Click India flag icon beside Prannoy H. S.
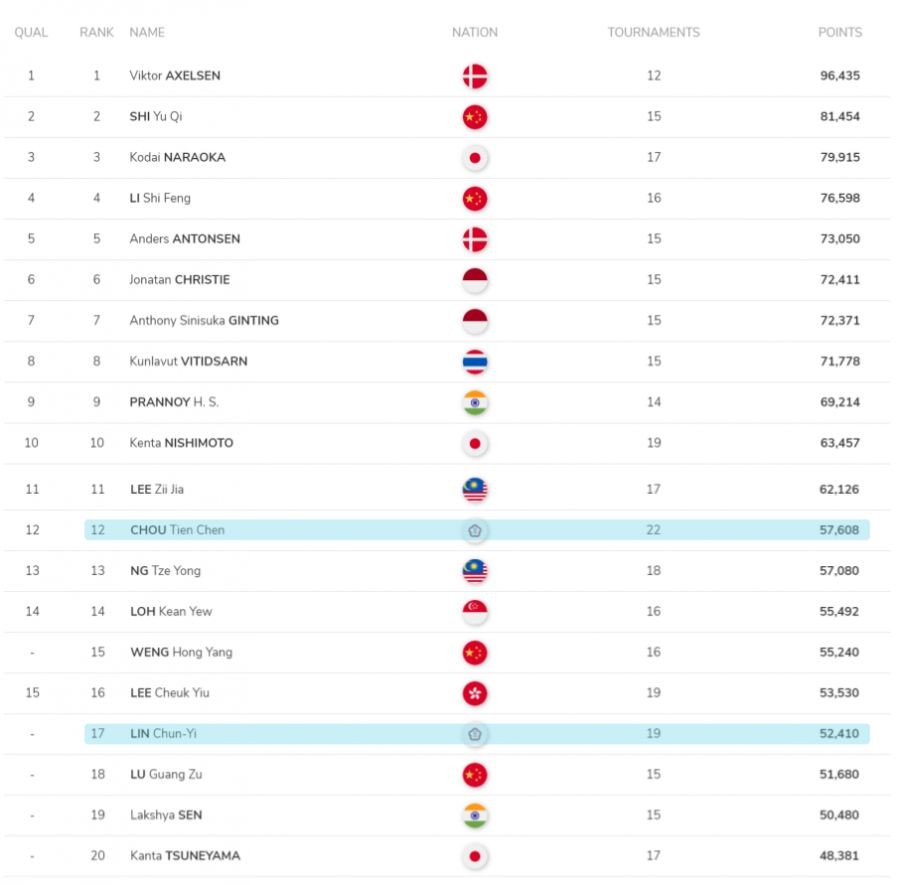The width and height of the screenshot is (900, 885). [x=474, y=402]
